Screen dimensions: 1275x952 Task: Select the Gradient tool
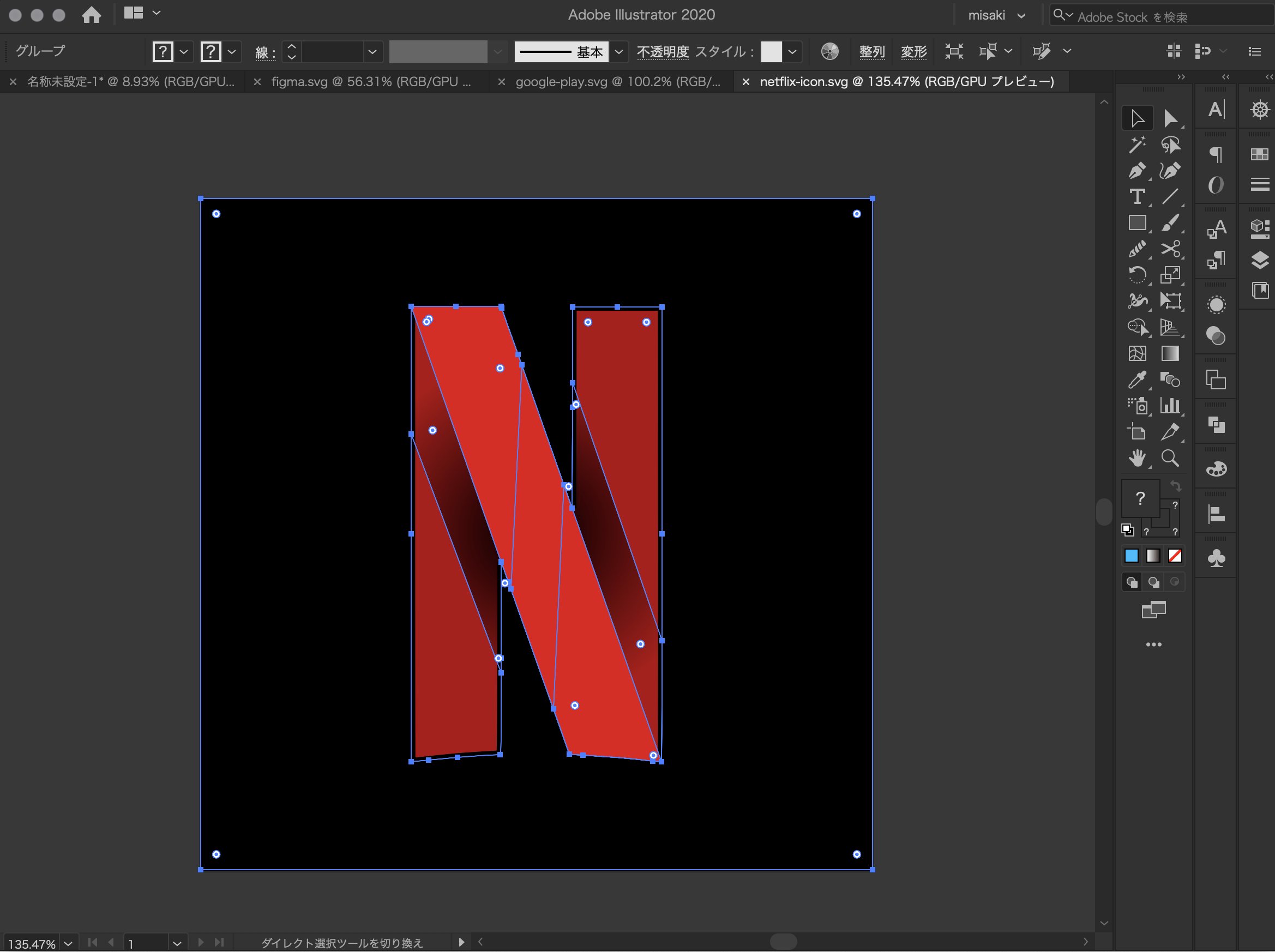(1170, 353)
